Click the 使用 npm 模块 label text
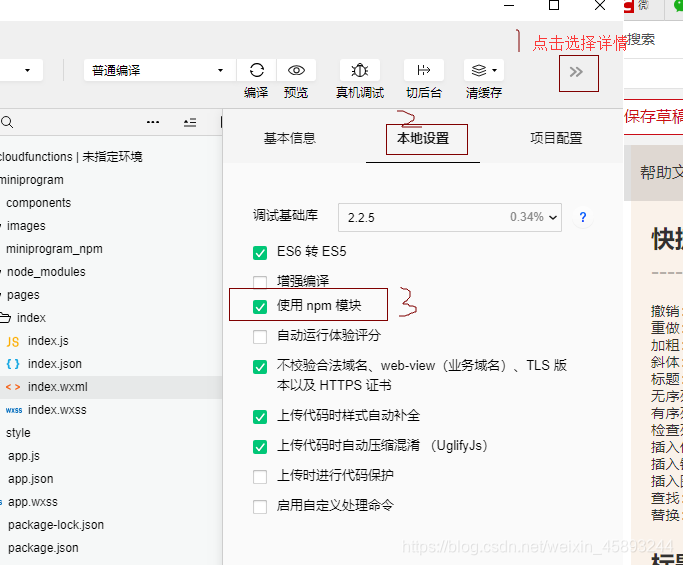683x565 pixels. [319, 305]
